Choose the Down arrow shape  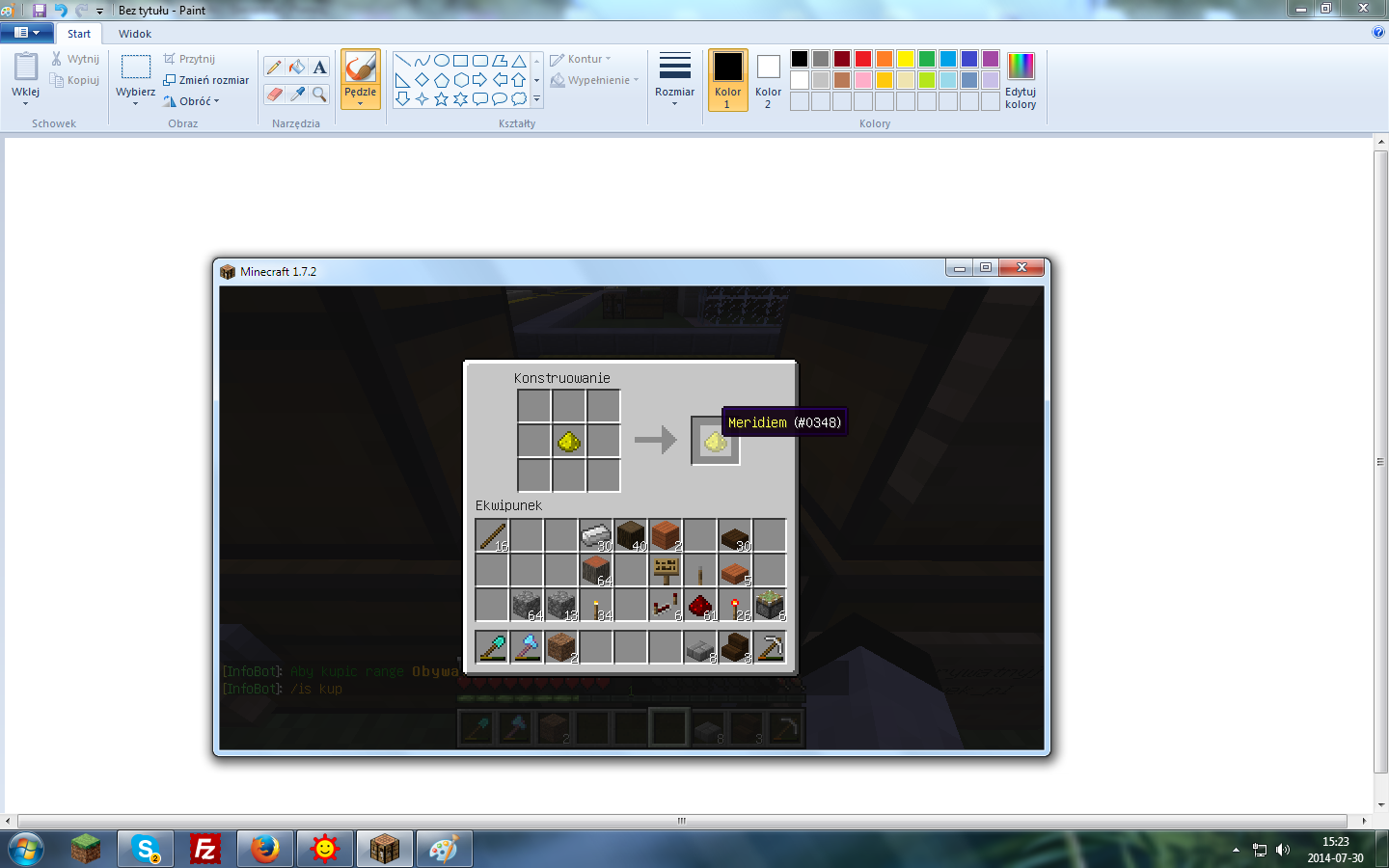403,99
